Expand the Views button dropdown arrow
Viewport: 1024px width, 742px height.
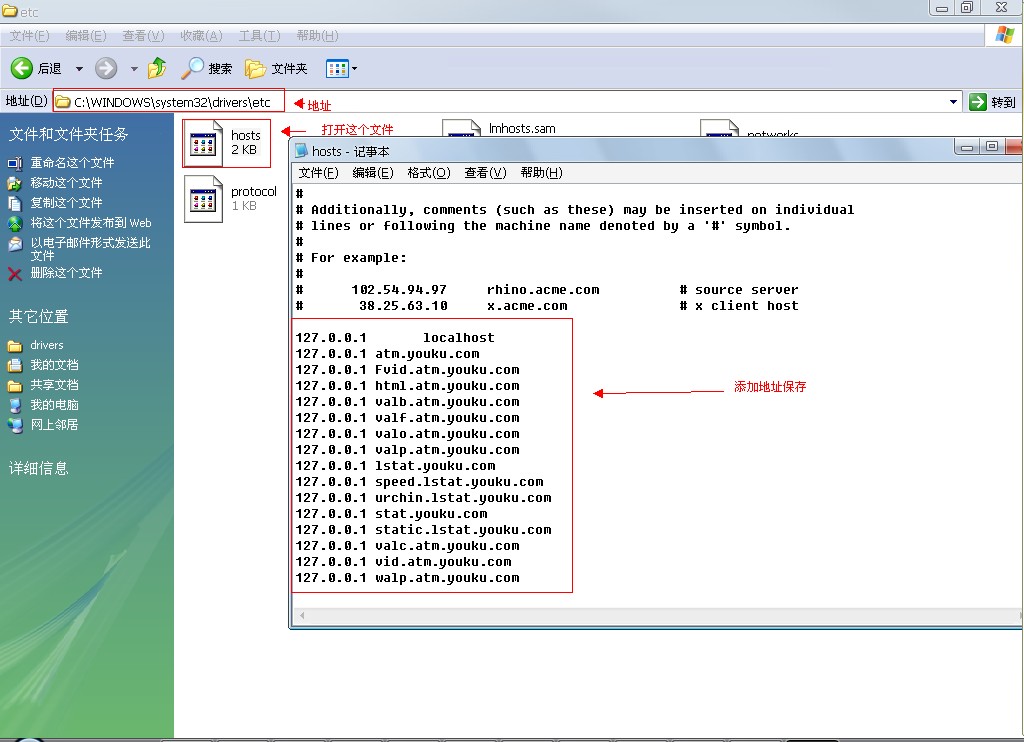(x=355, y=68)
